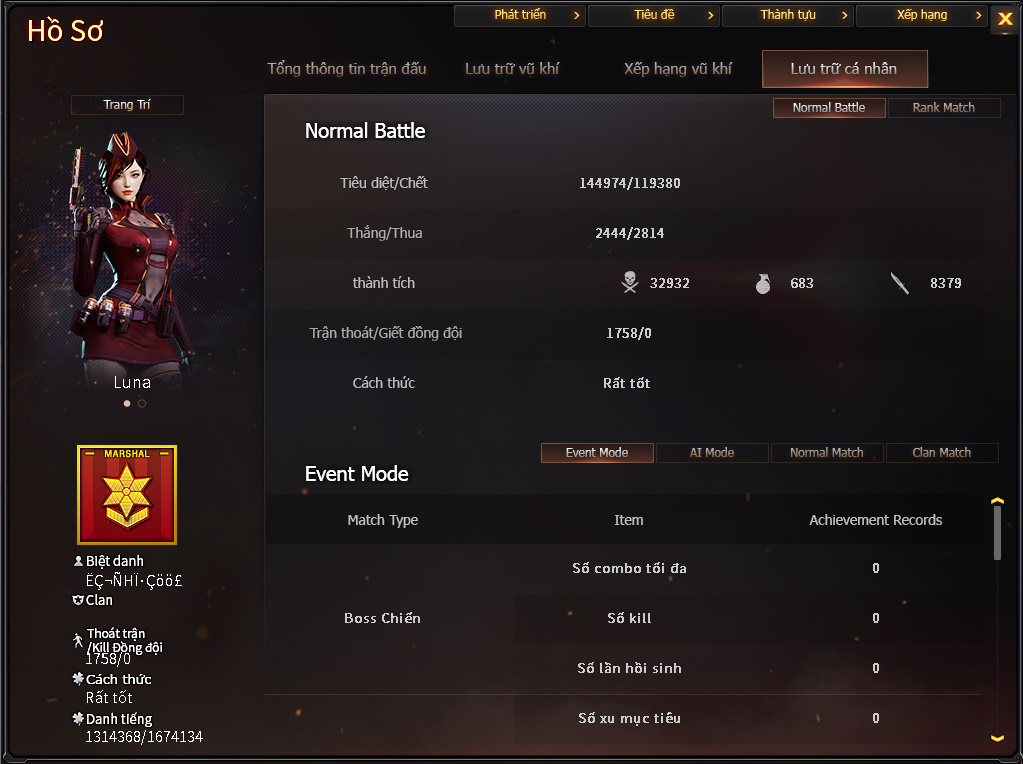Click the knife kills icon

900,283
